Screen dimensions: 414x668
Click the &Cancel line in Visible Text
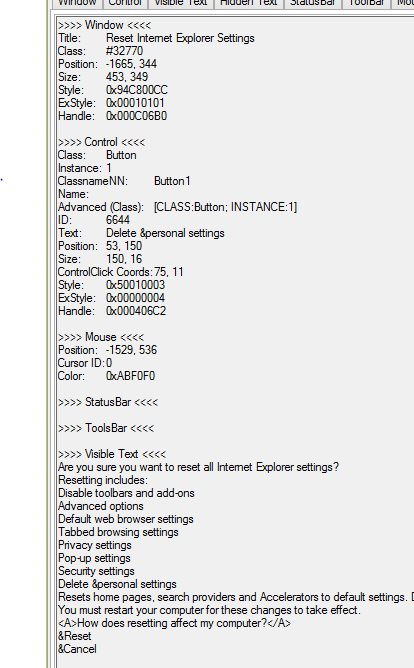(77, 649)
